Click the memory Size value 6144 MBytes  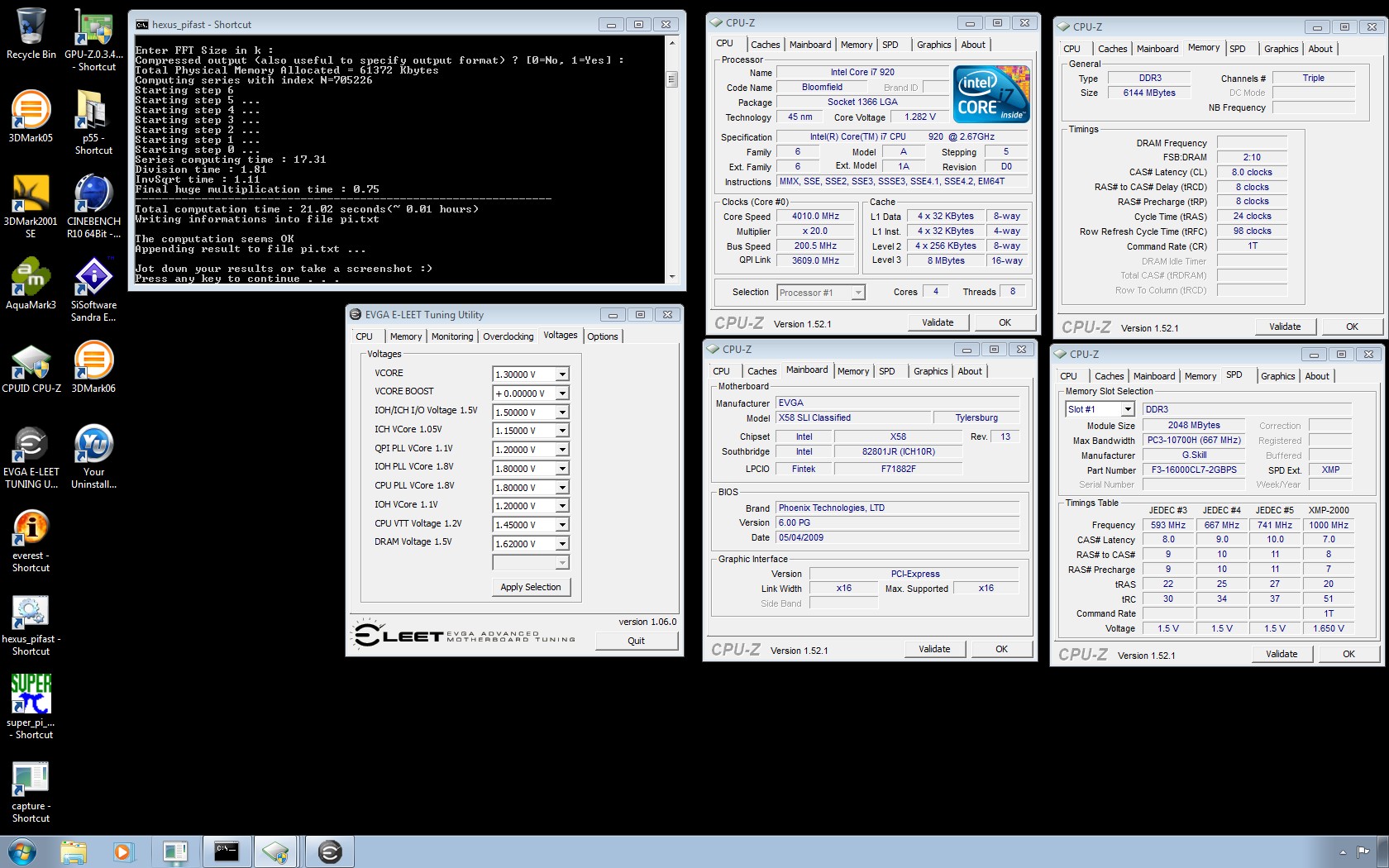[1149, 93]
